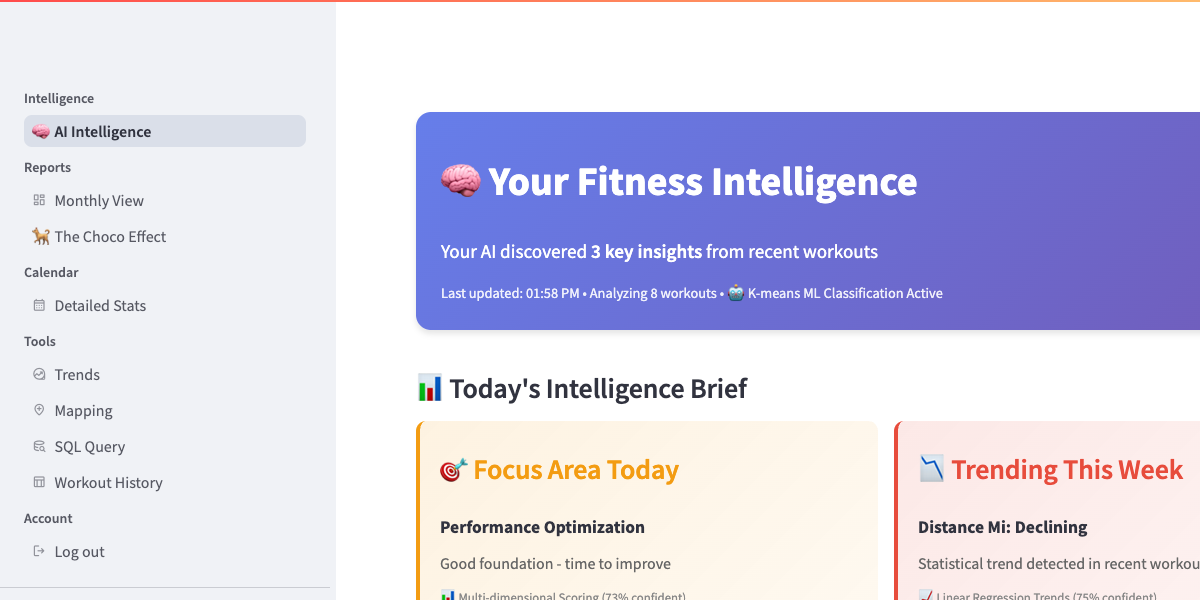The height and width of the screenshot is (600, 1200).
Task: Click the Log out arrow icon
Action: click(39, 551)
